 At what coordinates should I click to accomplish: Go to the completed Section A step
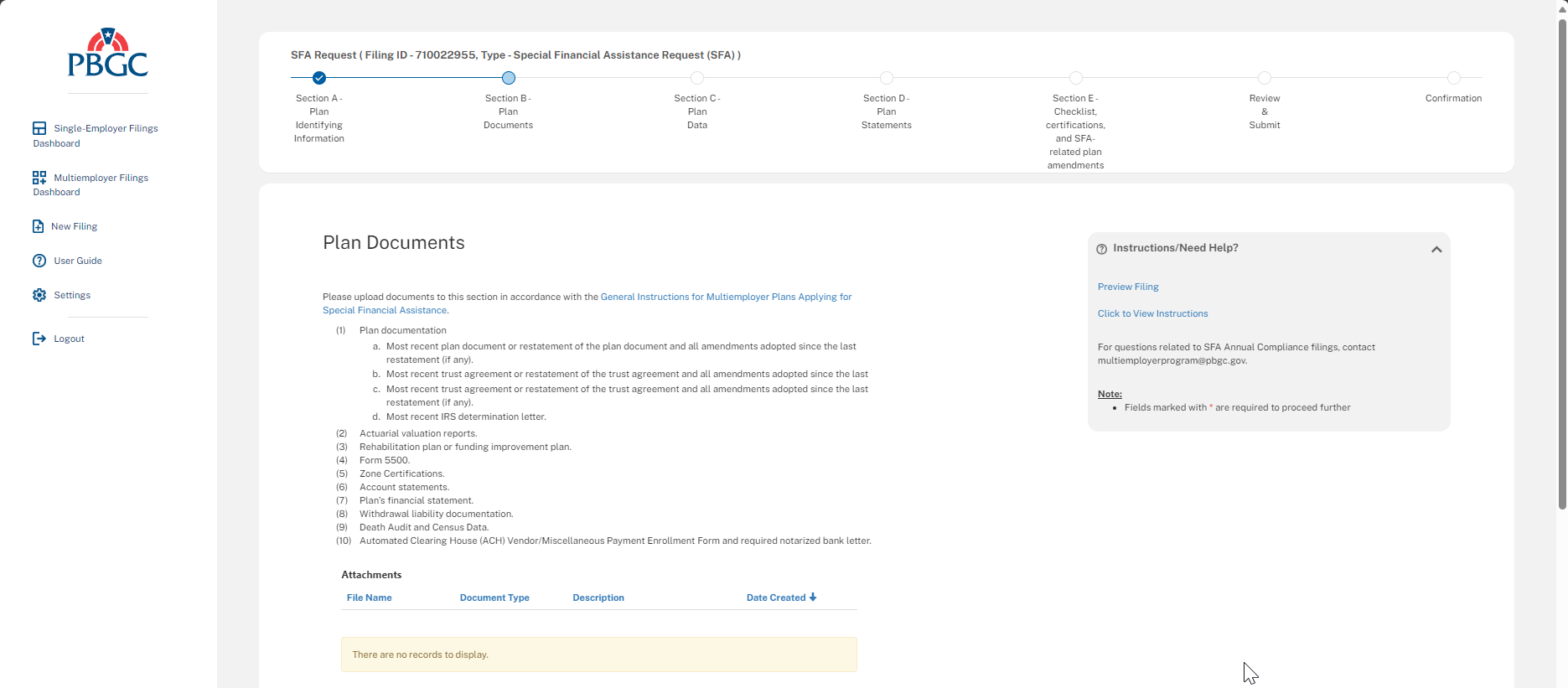pyautogui.click(x=319, y=78)
